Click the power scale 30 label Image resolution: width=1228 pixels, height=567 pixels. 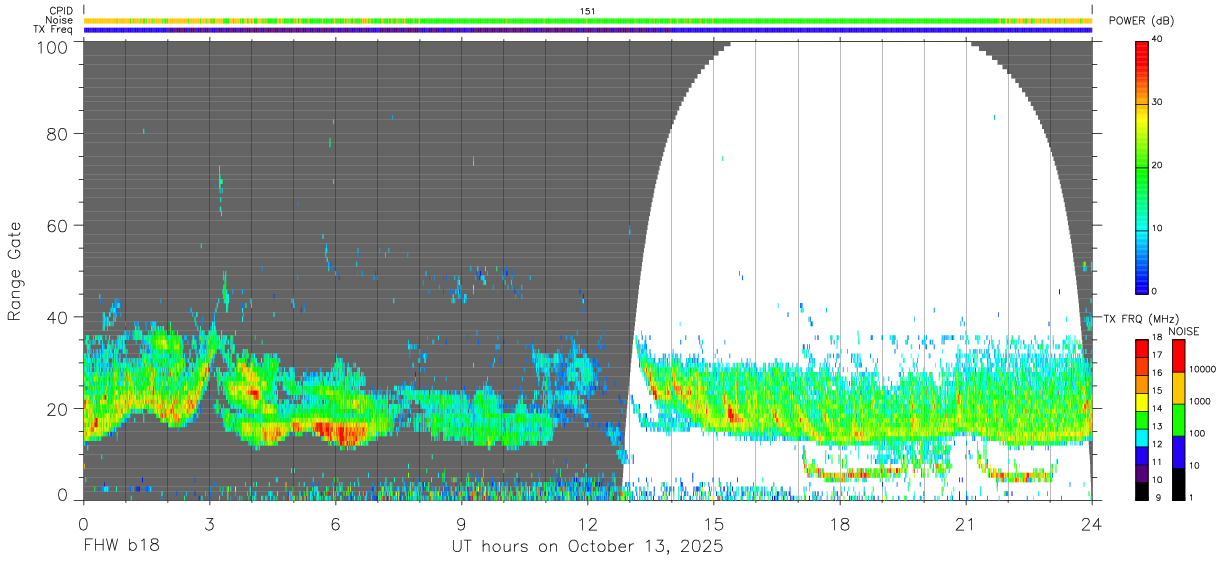[x=1159, y=103]
